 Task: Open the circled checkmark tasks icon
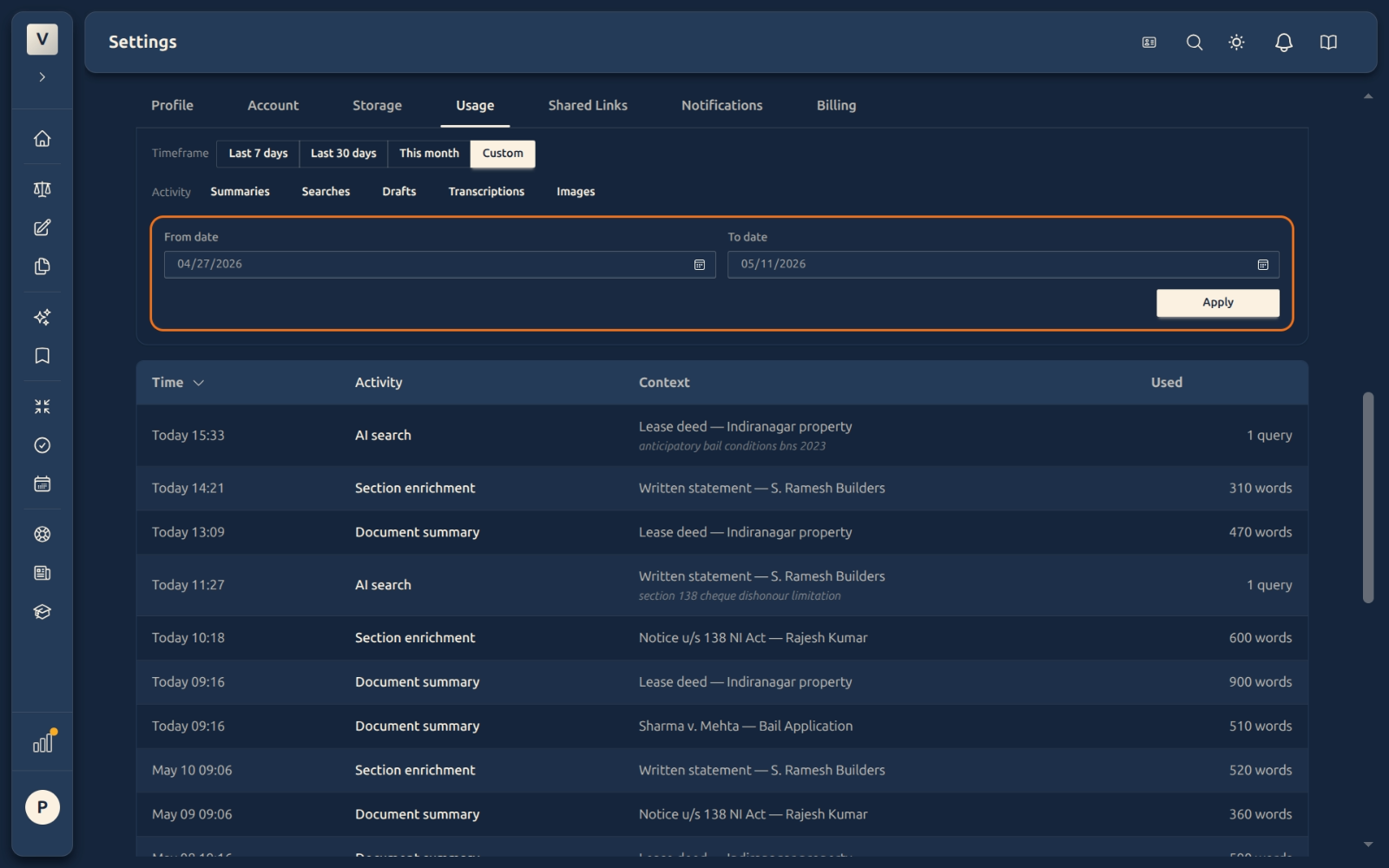pos(42,445)
